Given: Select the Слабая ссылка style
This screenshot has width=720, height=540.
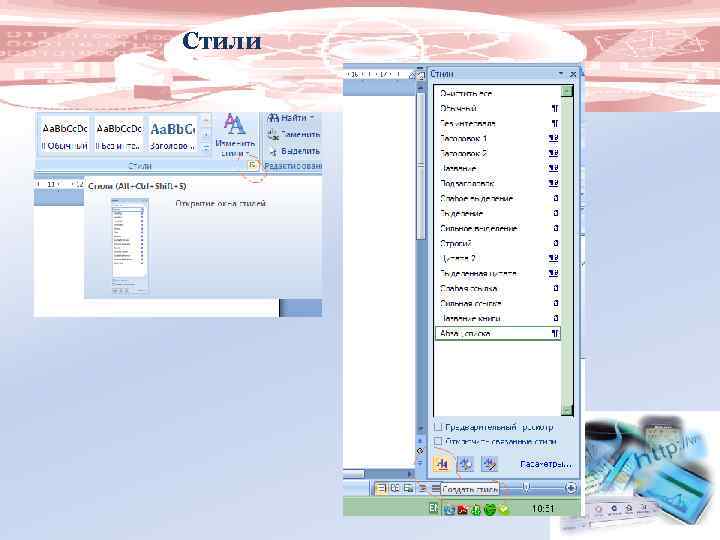Looking at the screenshot, I should [497, 288].
